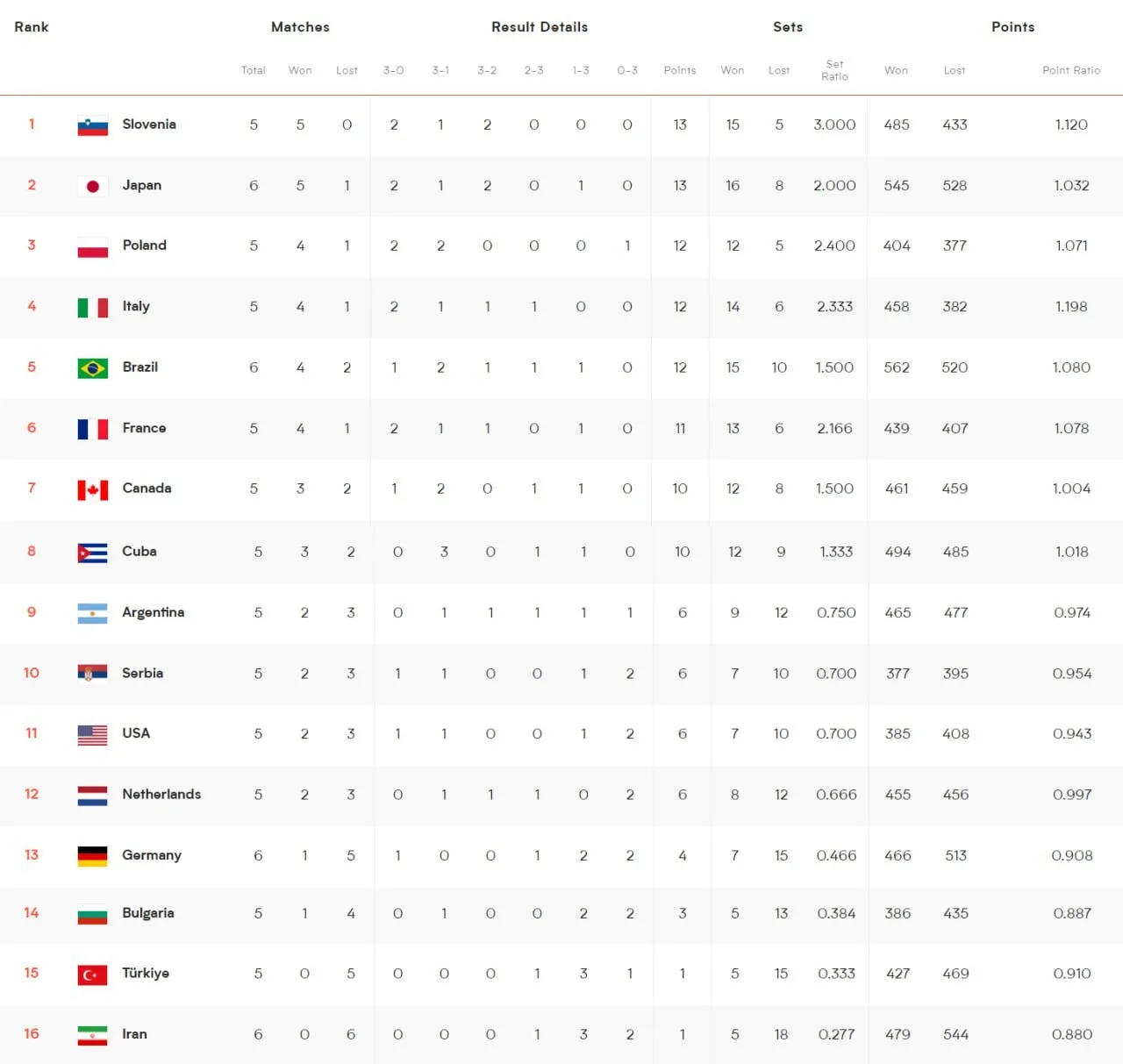Image resolution: width=1123 pixels, height=1064 pixels.
Task: Click the Matches Total column header
Action: pos(254,70)
